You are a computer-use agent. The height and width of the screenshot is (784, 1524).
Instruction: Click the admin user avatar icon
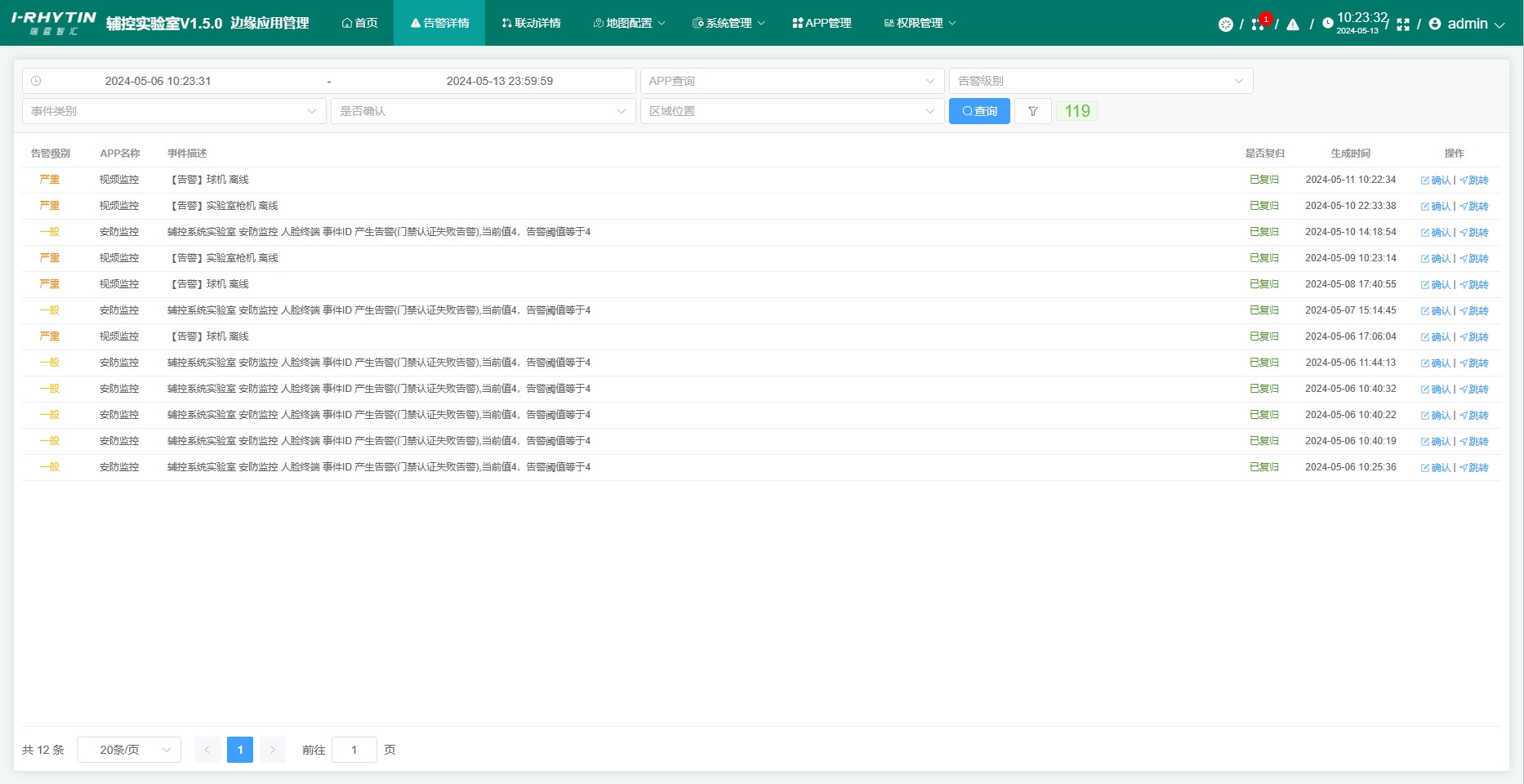point(1435,24)
